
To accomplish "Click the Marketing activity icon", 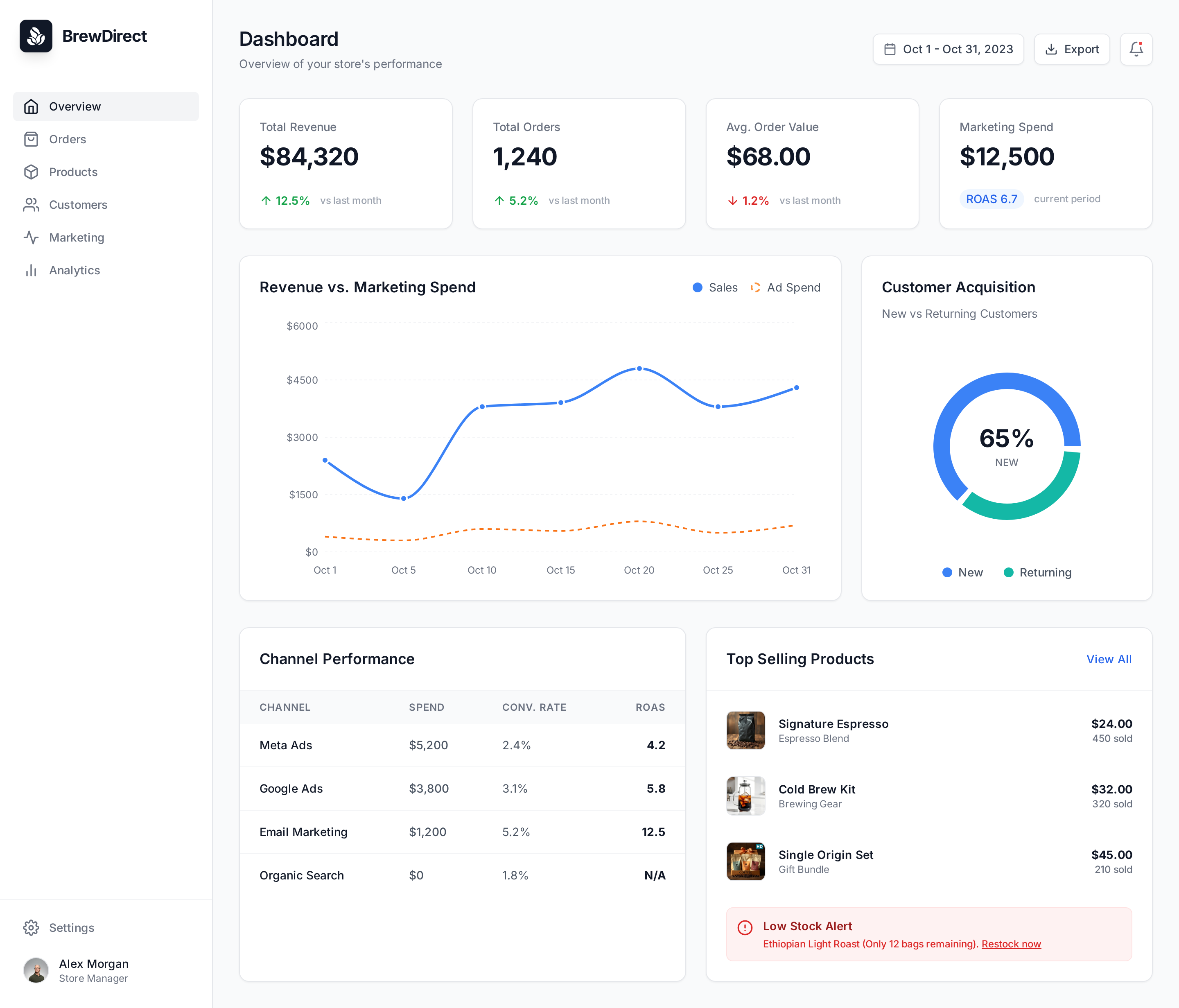I will pos(31,237).
